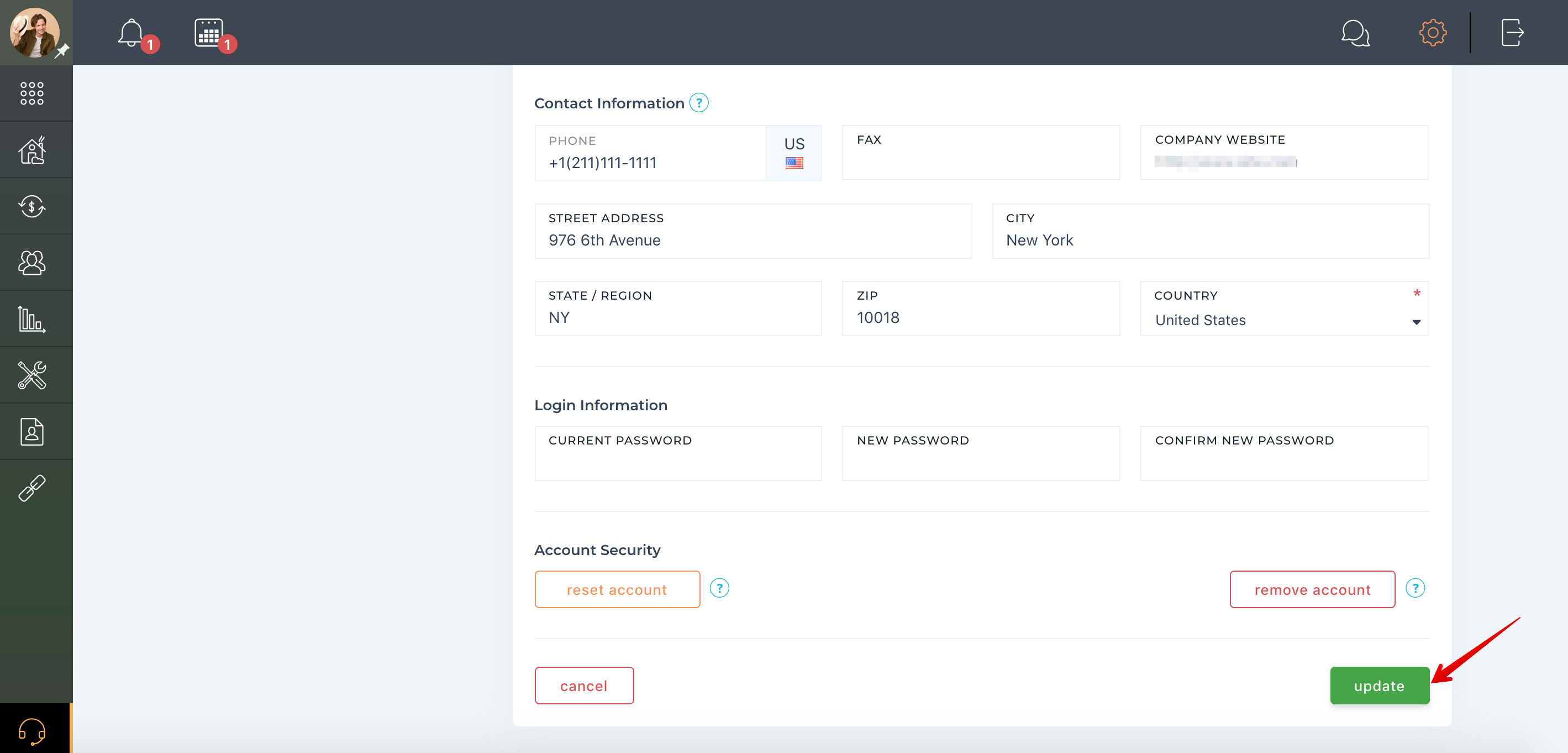Open the integrations link icon in sidebar
Image resolution: width=1568 pixels, height=753 pixels.
pos(31,488)
